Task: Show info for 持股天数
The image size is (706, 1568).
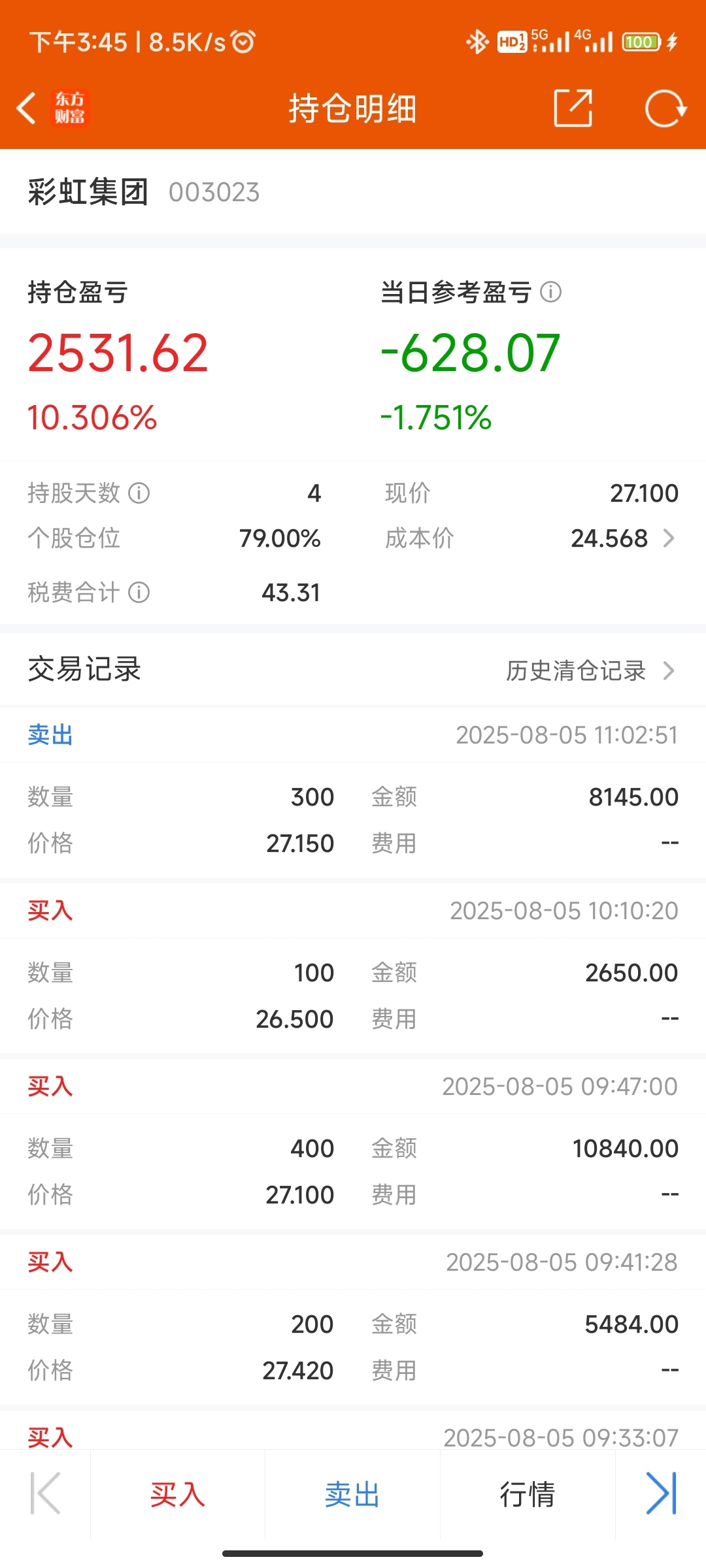Action: (139, 493)
